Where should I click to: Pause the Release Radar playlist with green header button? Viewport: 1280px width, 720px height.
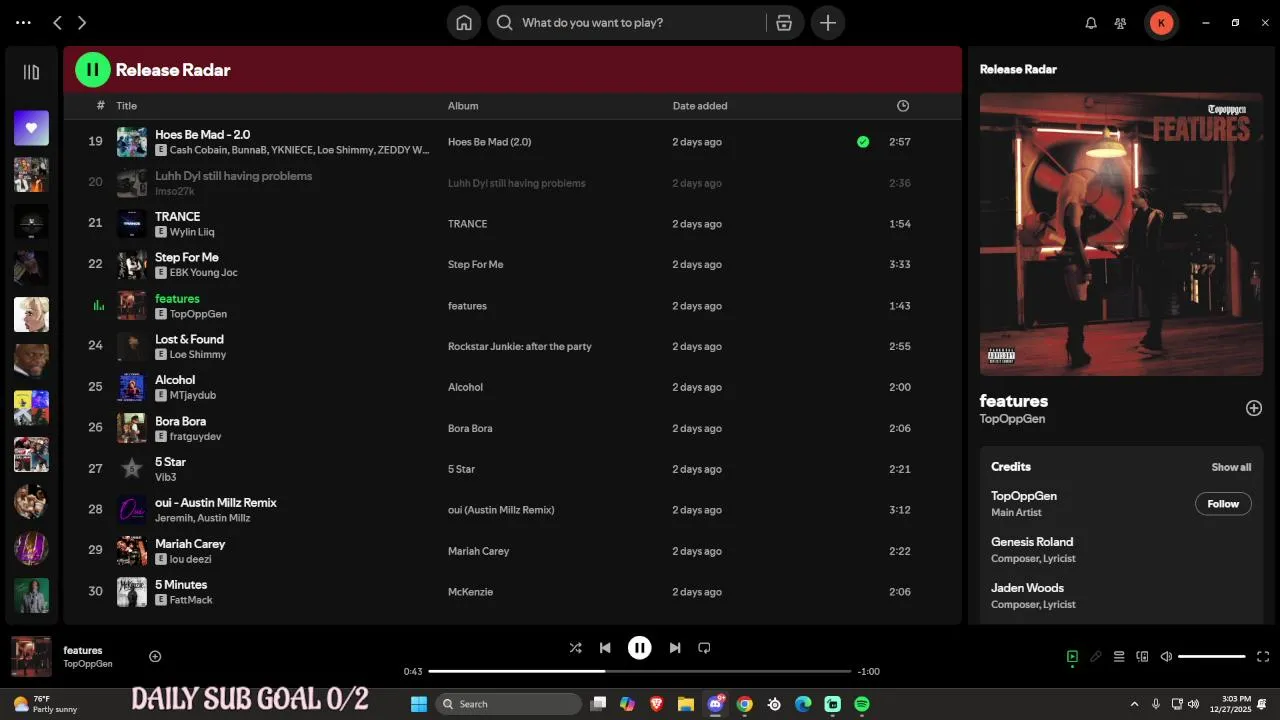coord(92,70)
